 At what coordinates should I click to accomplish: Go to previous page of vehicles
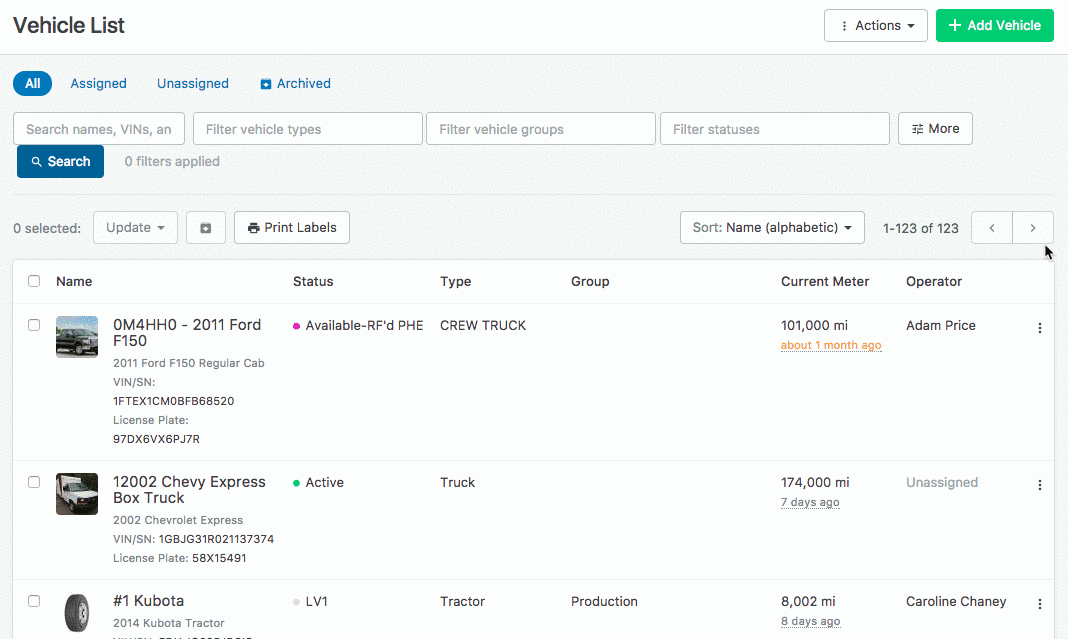992,228
